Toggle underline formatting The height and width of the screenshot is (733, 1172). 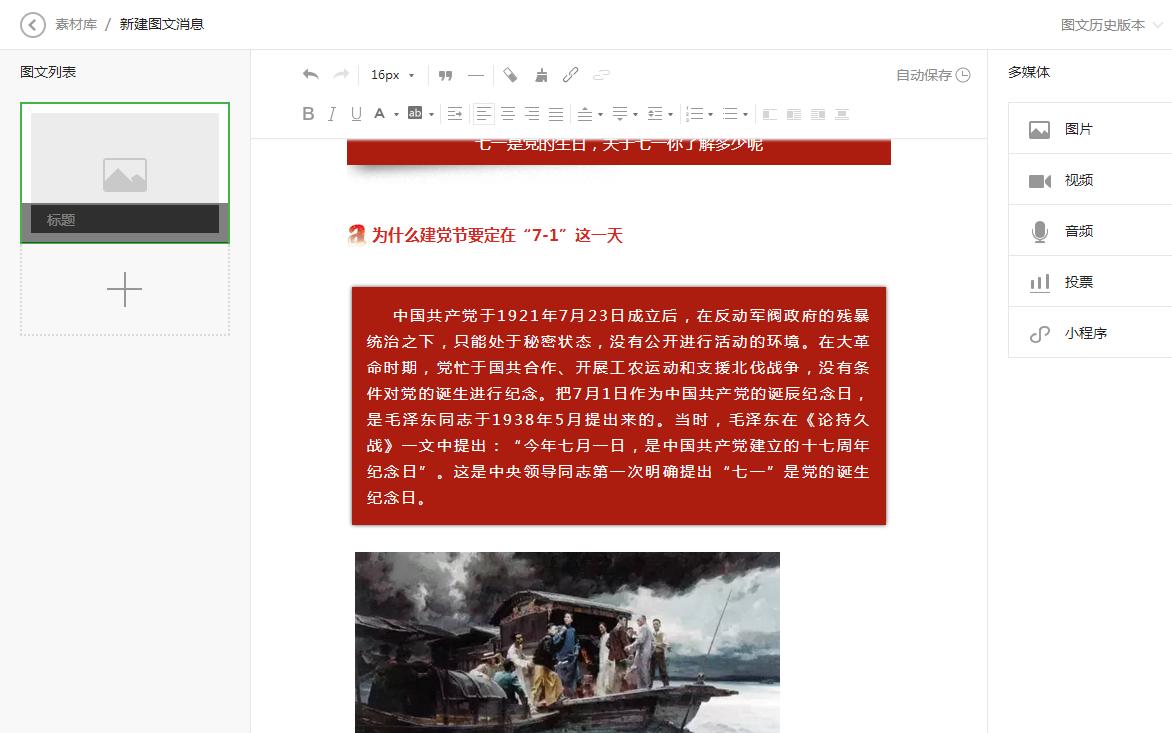[355, 113]
